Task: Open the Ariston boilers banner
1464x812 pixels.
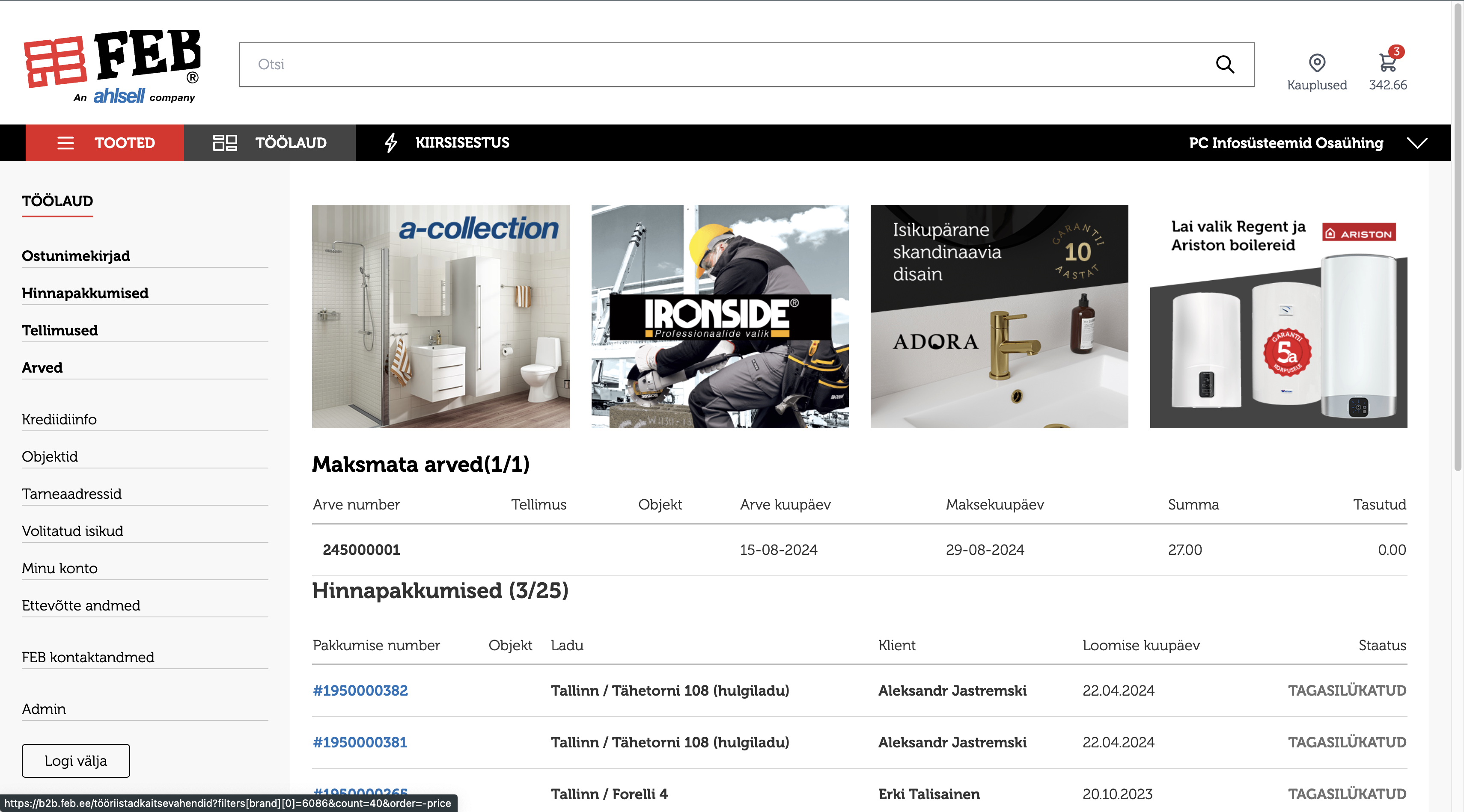Action: [1278, 316]
